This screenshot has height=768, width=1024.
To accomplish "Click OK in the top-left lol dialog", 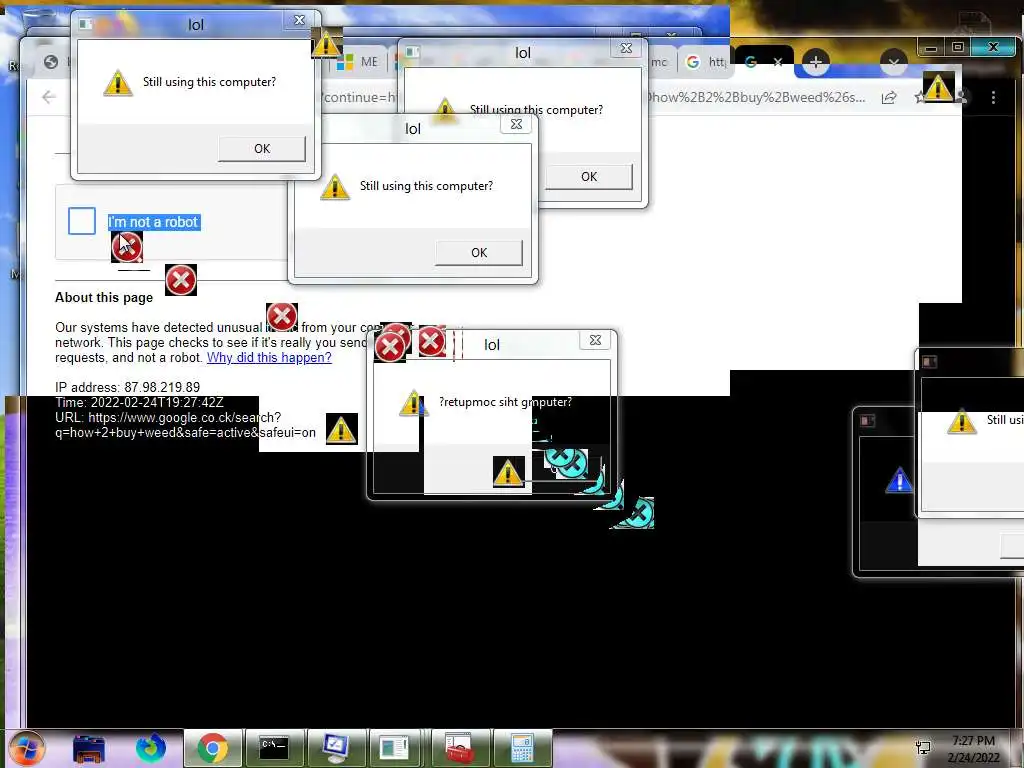I will coord(262,149).
